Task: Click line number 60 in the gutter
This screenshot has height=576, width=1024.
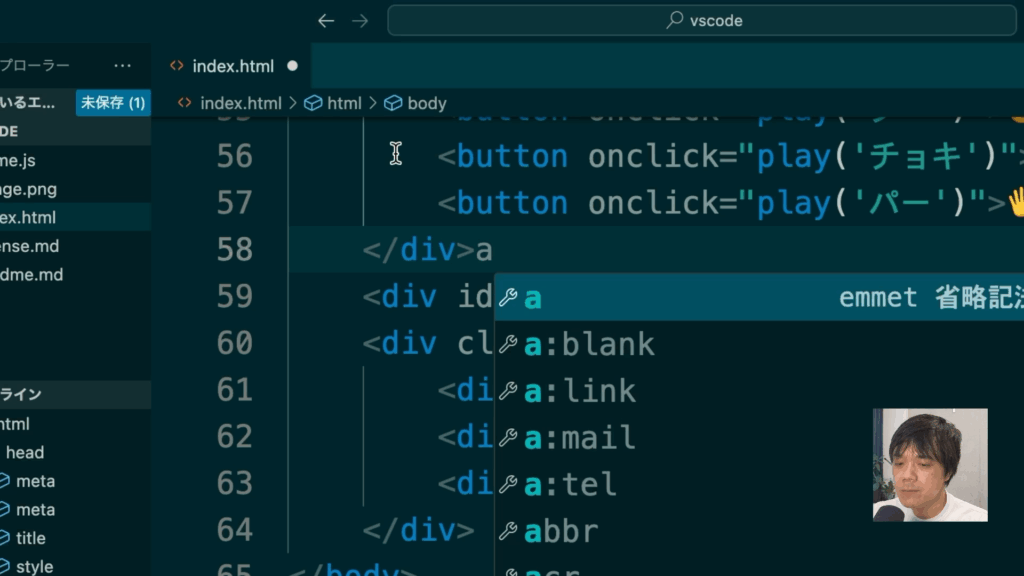Action: coord(234,344)
